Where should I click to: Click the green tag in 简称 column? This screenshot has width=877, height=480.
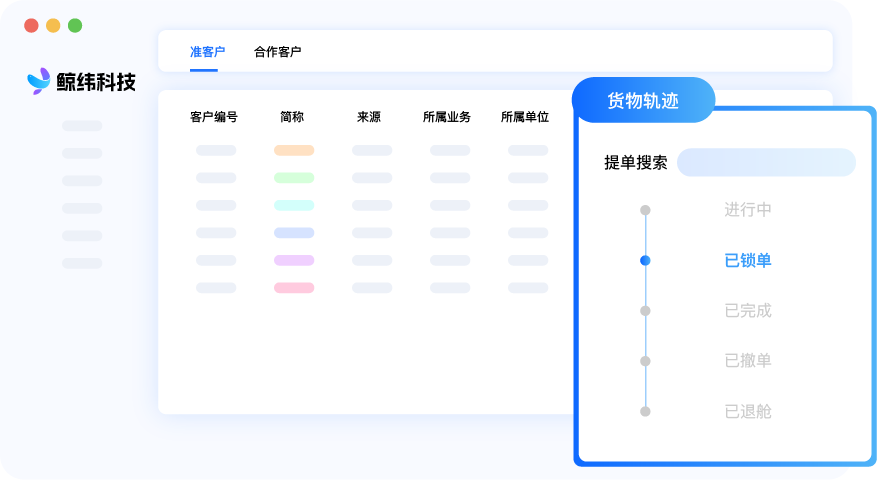pyautogui.click(x=294, y=178)
